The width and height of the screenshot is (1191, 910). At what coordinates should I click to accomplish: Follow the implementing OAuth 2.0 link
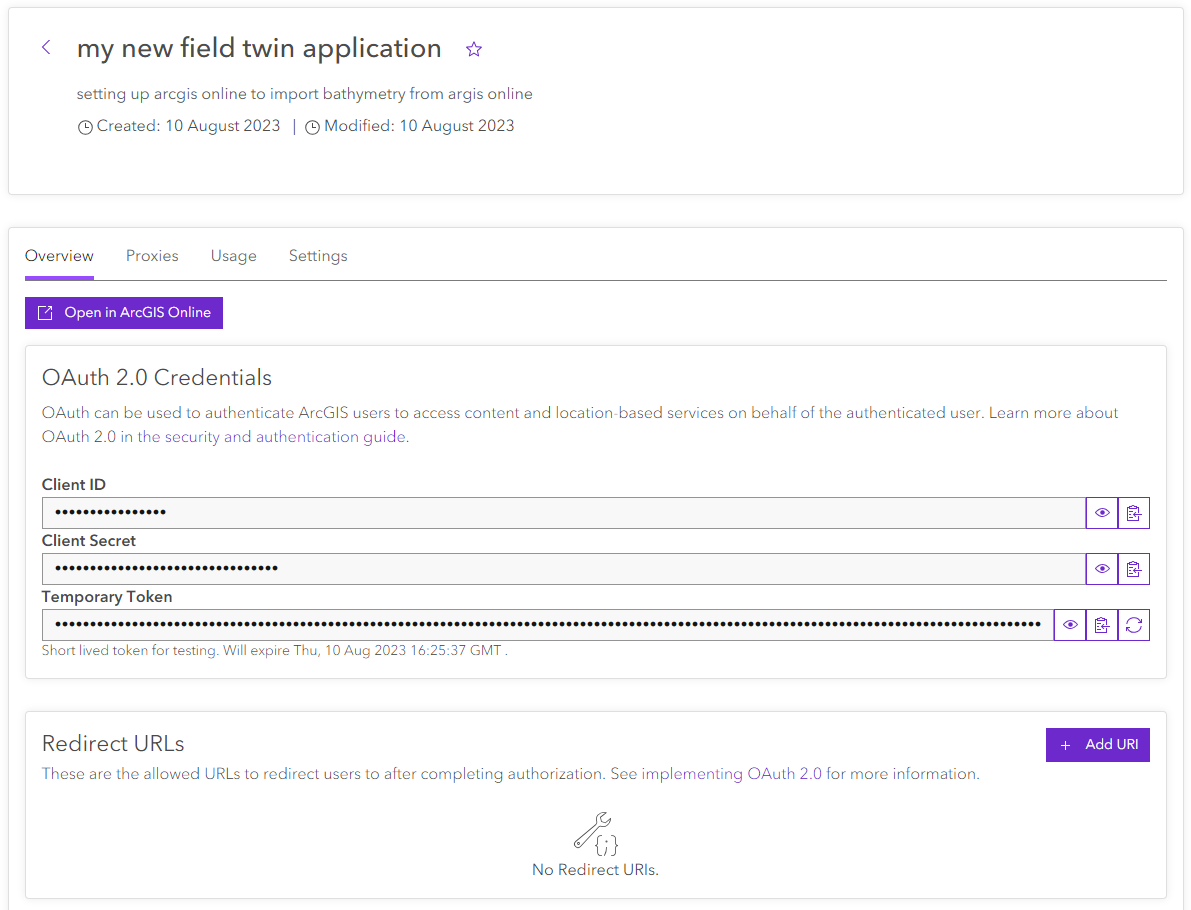(731, 774)
